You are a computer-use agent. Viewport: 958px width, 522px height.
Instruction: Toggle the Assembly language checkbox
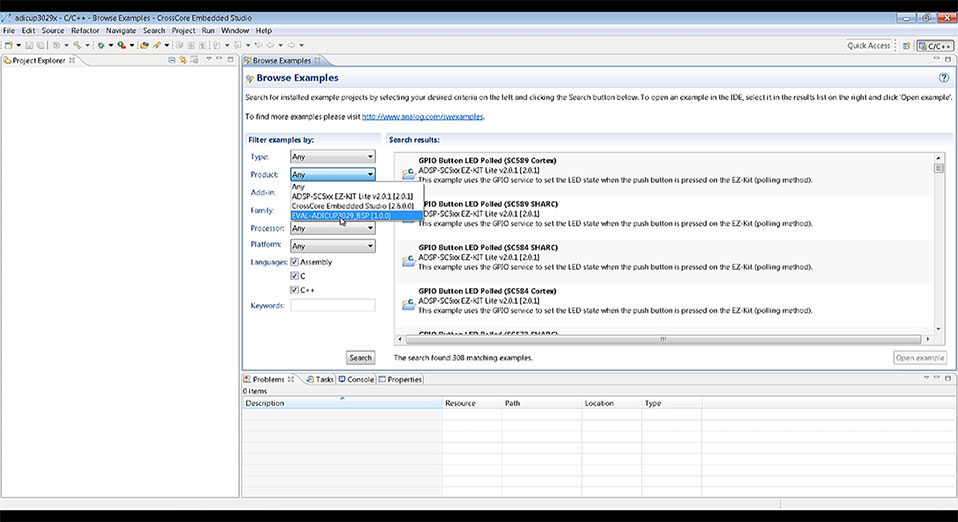click(x=294, y=262)
